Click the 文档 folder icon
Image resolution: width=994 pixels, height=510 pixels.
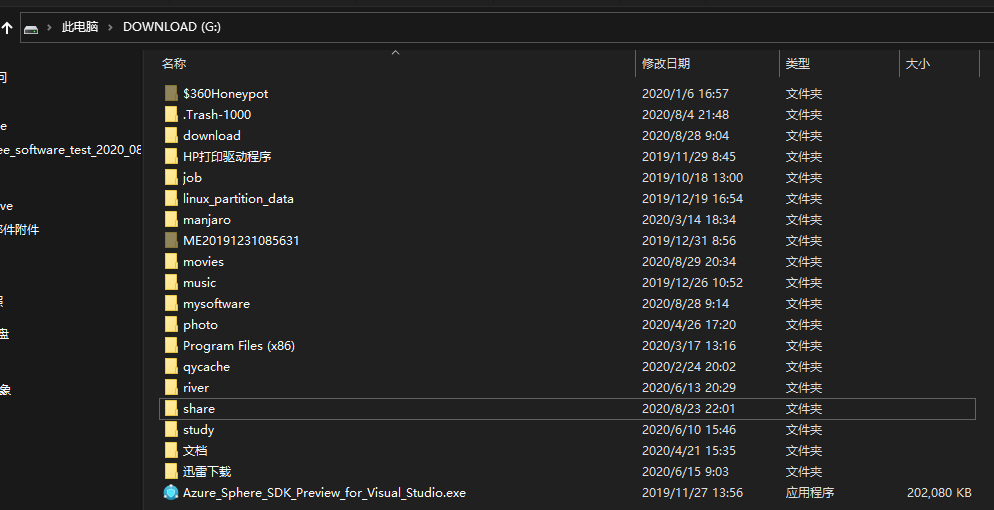click(171, 450)
